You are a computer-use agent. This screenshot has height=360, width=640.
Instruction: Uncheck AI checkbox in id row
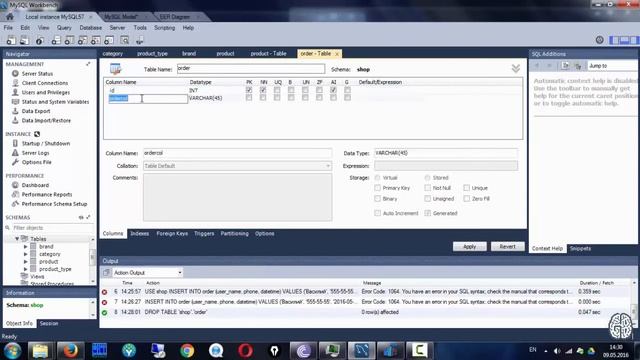click(333, 90)
